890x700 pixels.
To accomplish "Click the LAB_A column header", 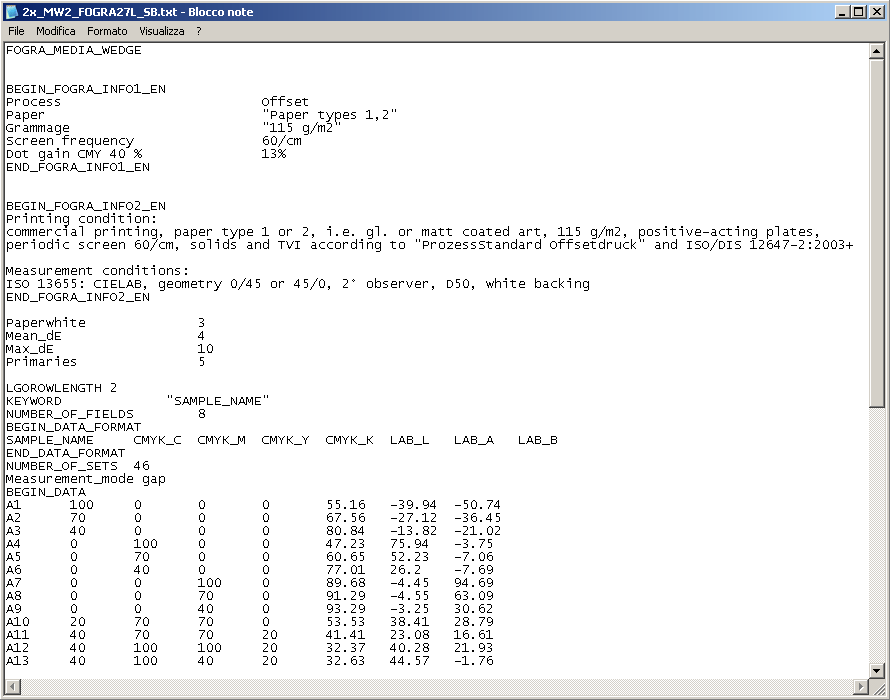I will click(x=474, y=440).
